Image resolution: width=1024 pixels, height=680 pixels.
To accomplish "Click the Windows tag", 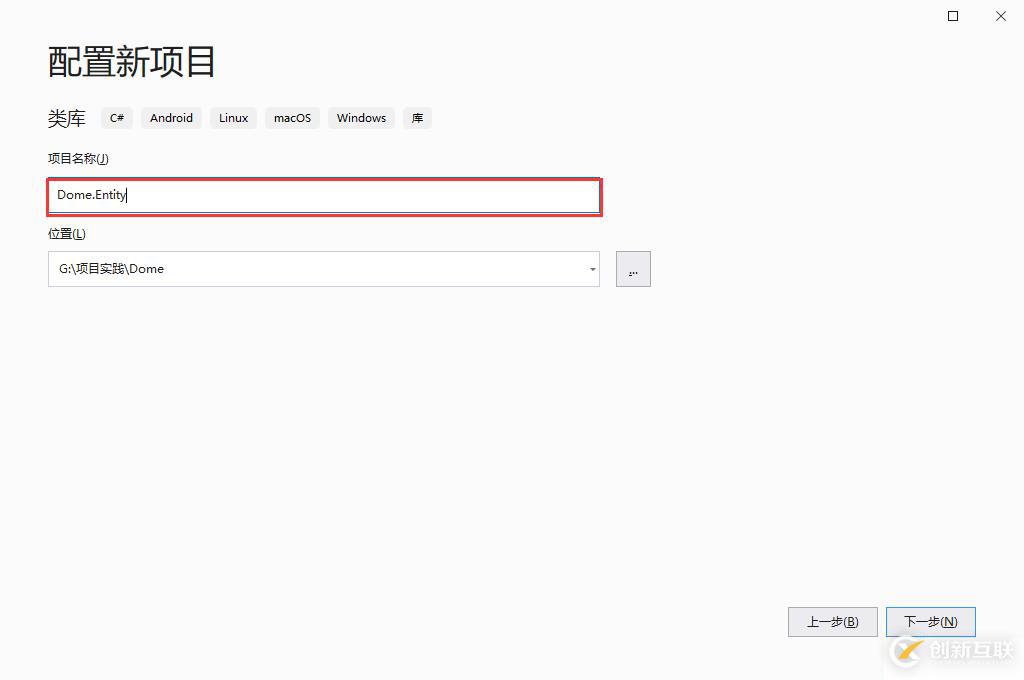I will coord(361,118).
